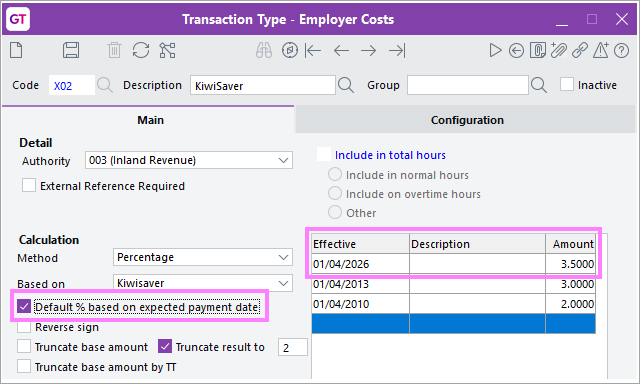
Task: Select Include on overtime hours radio
Action: (x=335, y=193)
